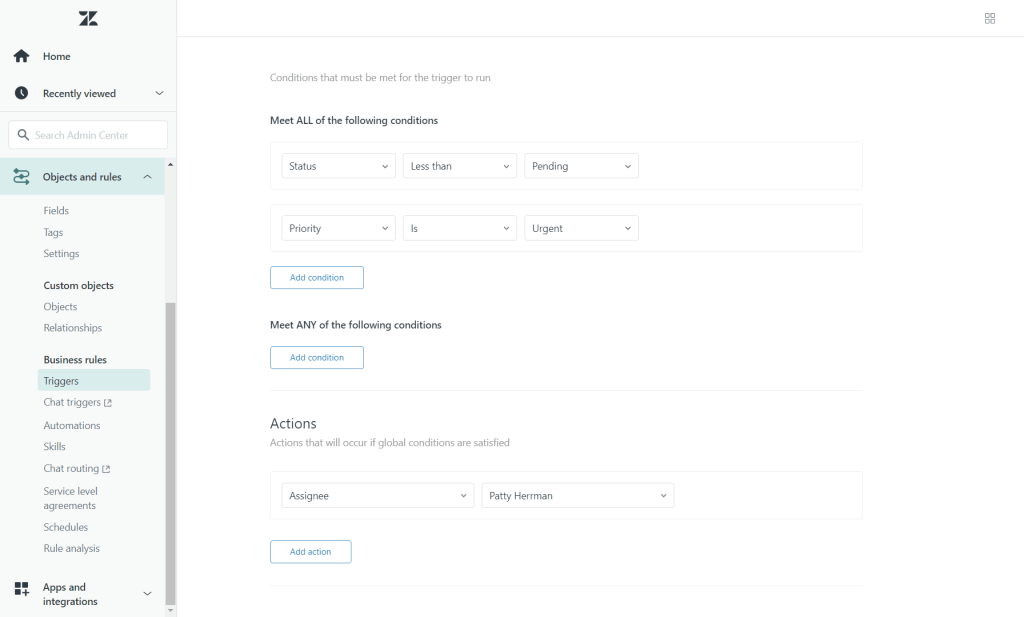Navigate to Automations in the sidebar
1024x617 pixels.
tap(69, 424)
